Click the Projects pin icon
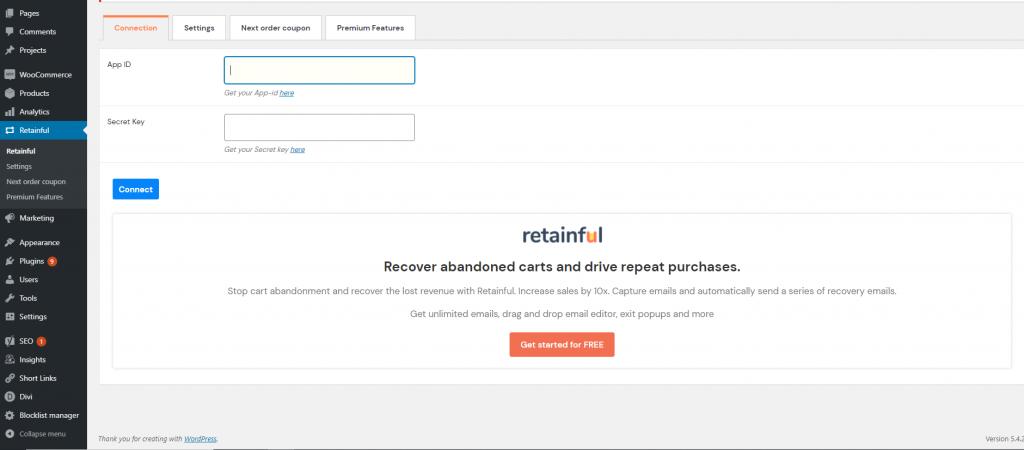1024x450 pixels. coord(9,50)
